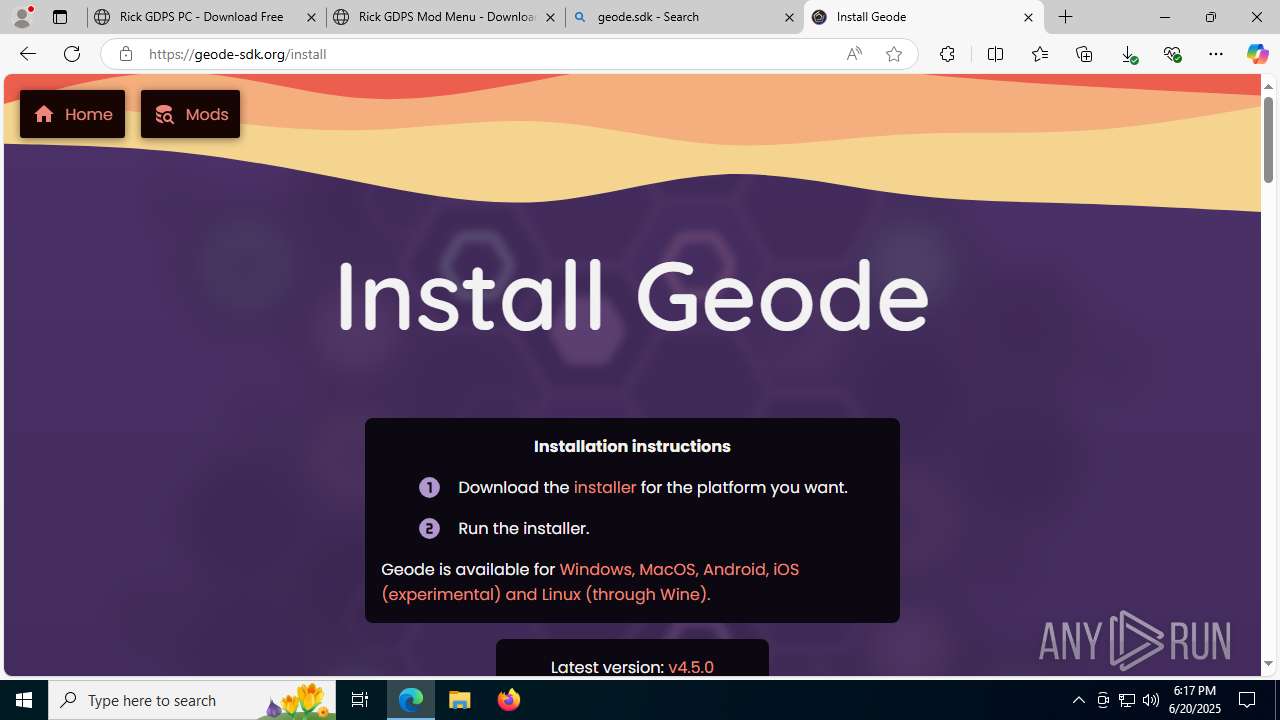
Task: Open Read aloud in address bar
Action: [x=854, y=54]
